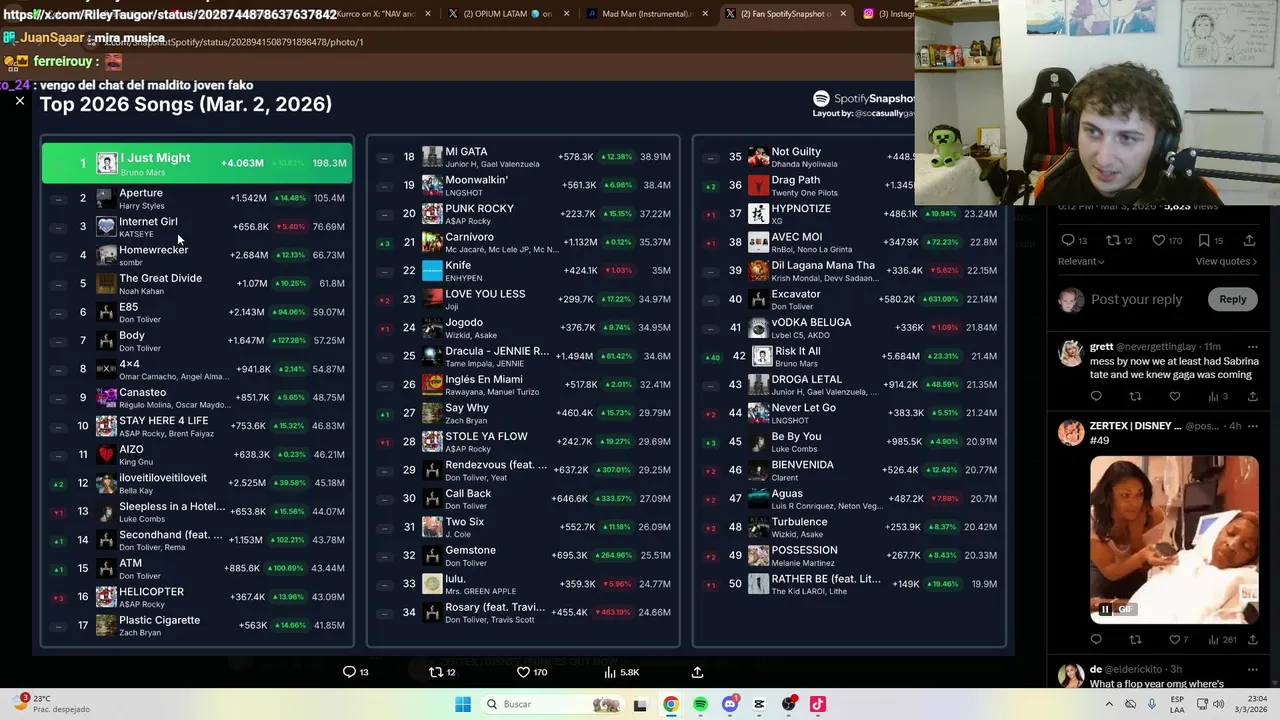Click the 'Aperture' song title
Viewport: 1280px width, 720px height.
(x=141, y=193)
